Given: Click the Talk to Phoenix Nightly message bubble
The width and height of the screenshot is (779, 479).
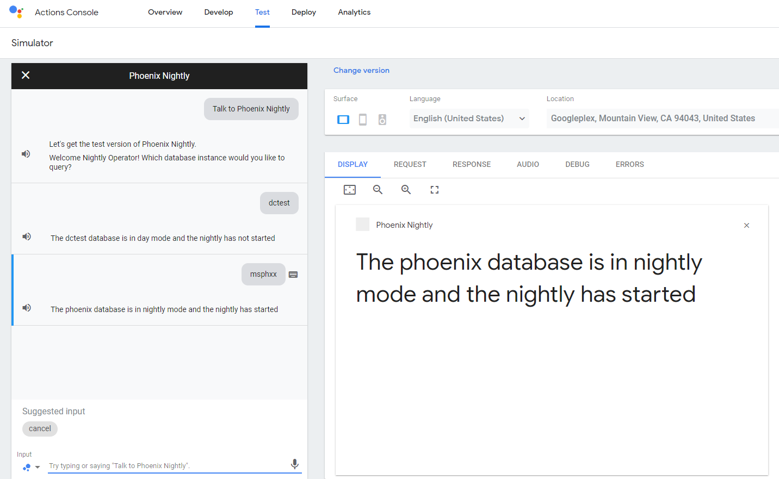Looking at the screenshot, I should click(x=251, y=109).
